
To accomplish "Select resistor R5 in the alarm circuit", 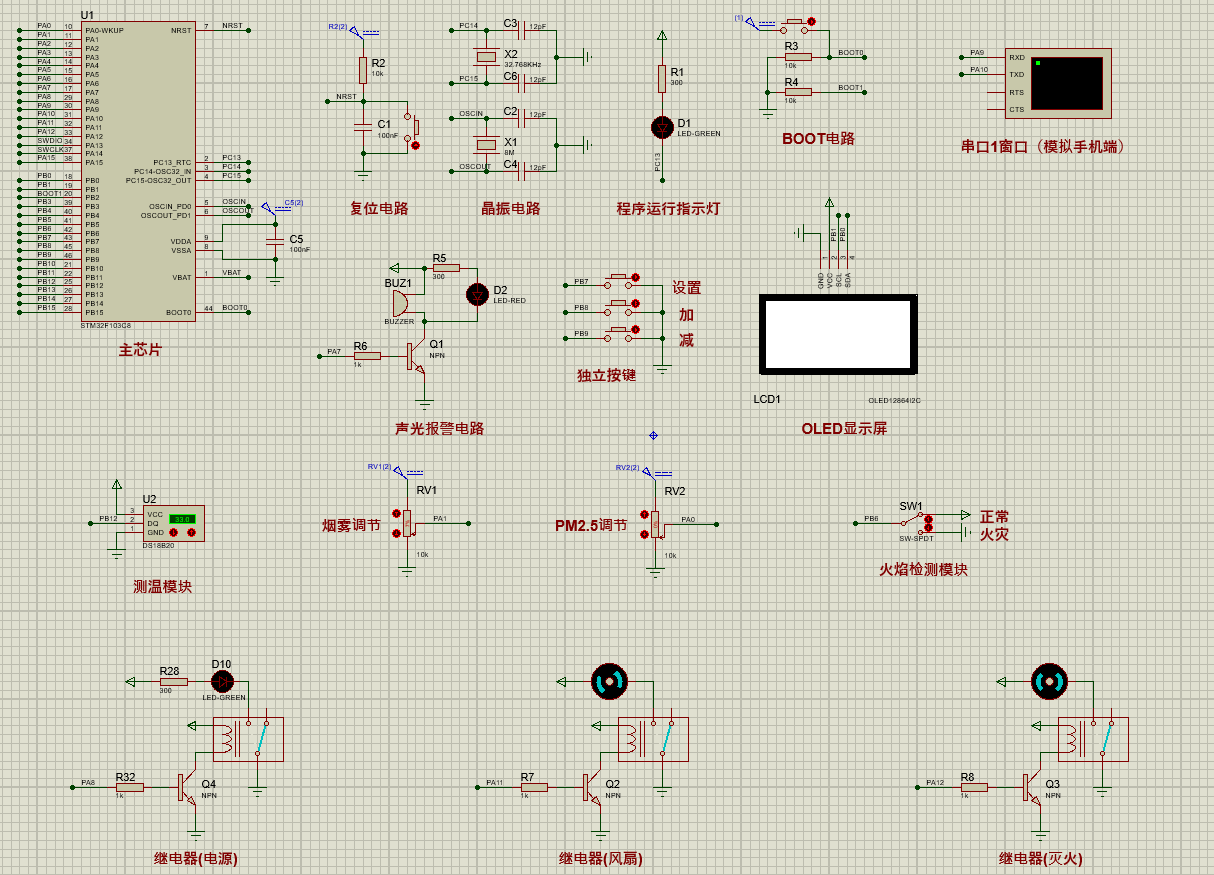I will [x=446, y=268].
